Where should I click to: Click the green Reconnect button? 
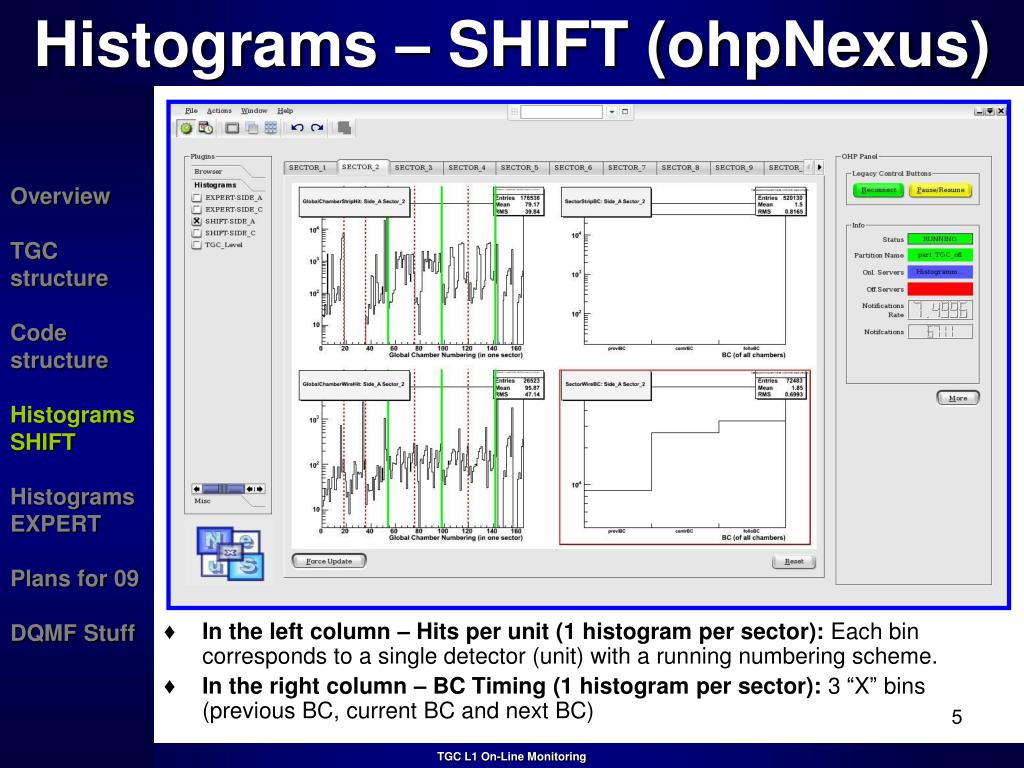click(878, 190)
